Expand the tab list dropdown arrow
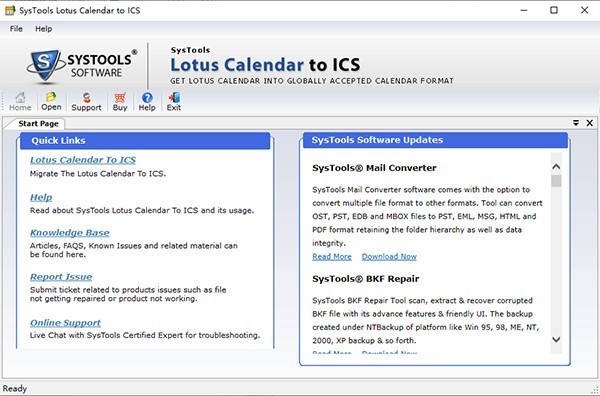 click(x=576, y=123)
